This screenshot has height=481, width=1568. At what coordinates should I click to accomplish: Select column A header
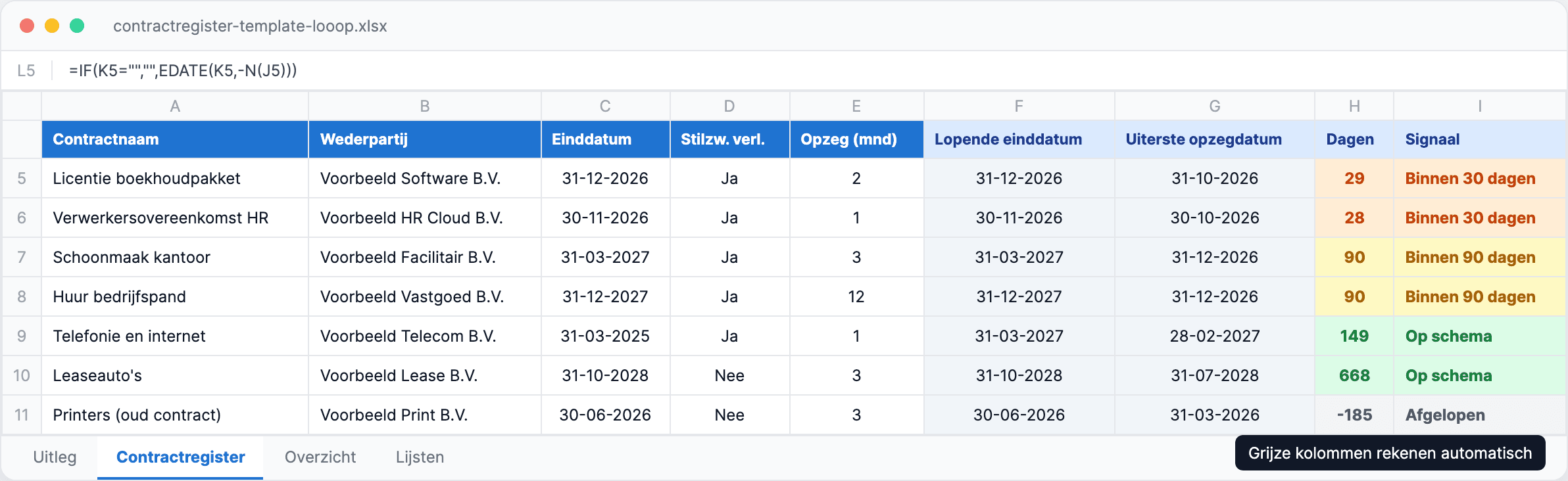click(175, 106)
